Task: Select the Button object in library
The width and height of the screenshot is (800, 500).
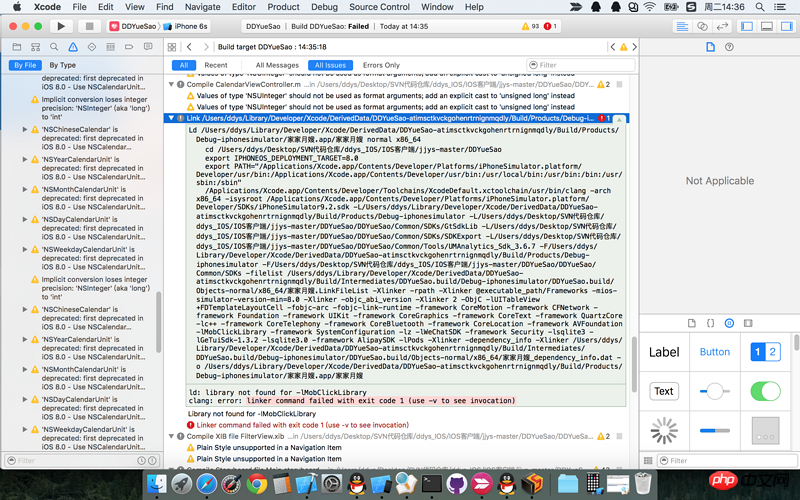Action: point(715,352)
